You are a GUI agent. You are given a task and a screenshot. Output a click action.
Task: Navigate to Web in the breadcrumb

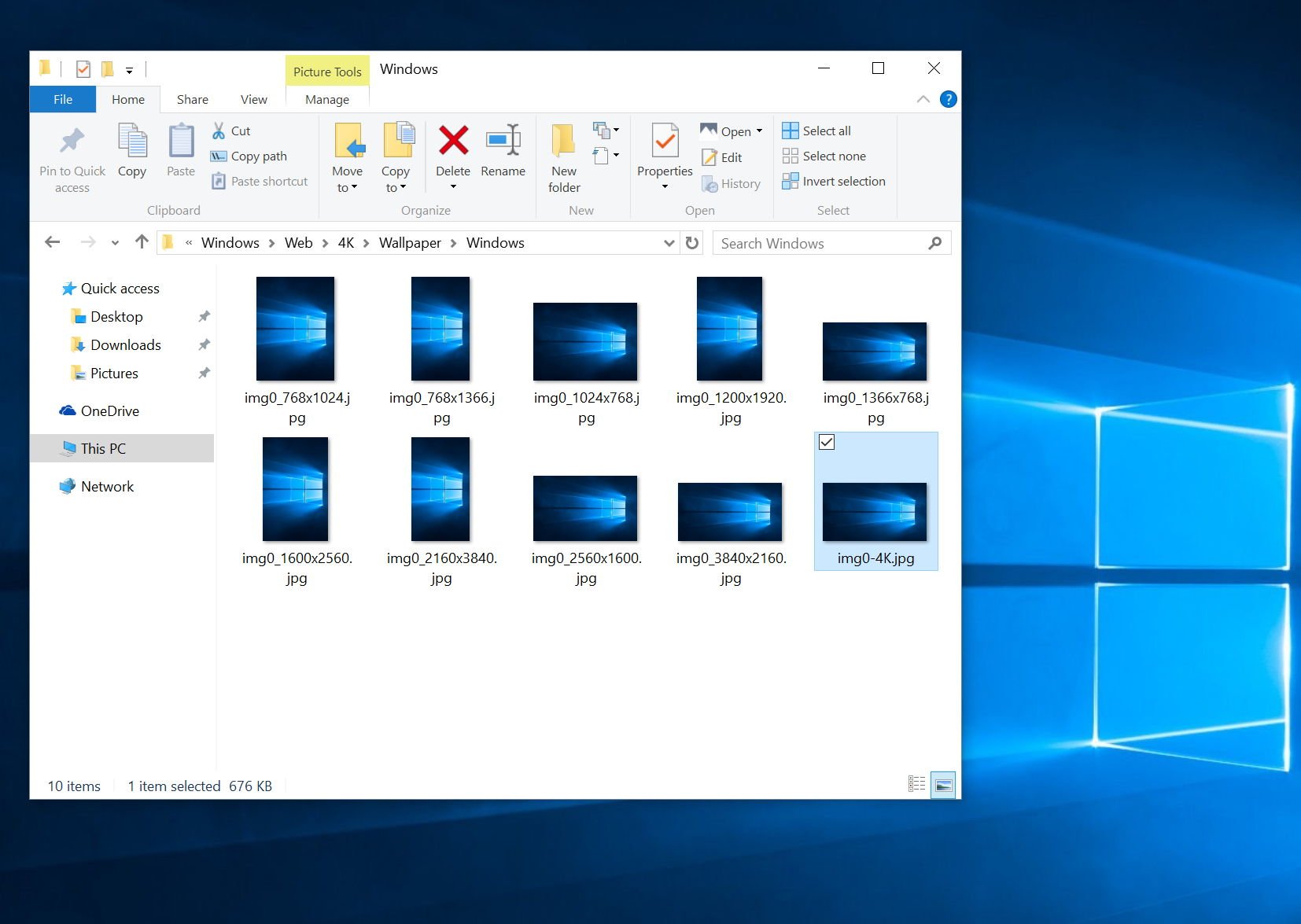tap(299, 243)
